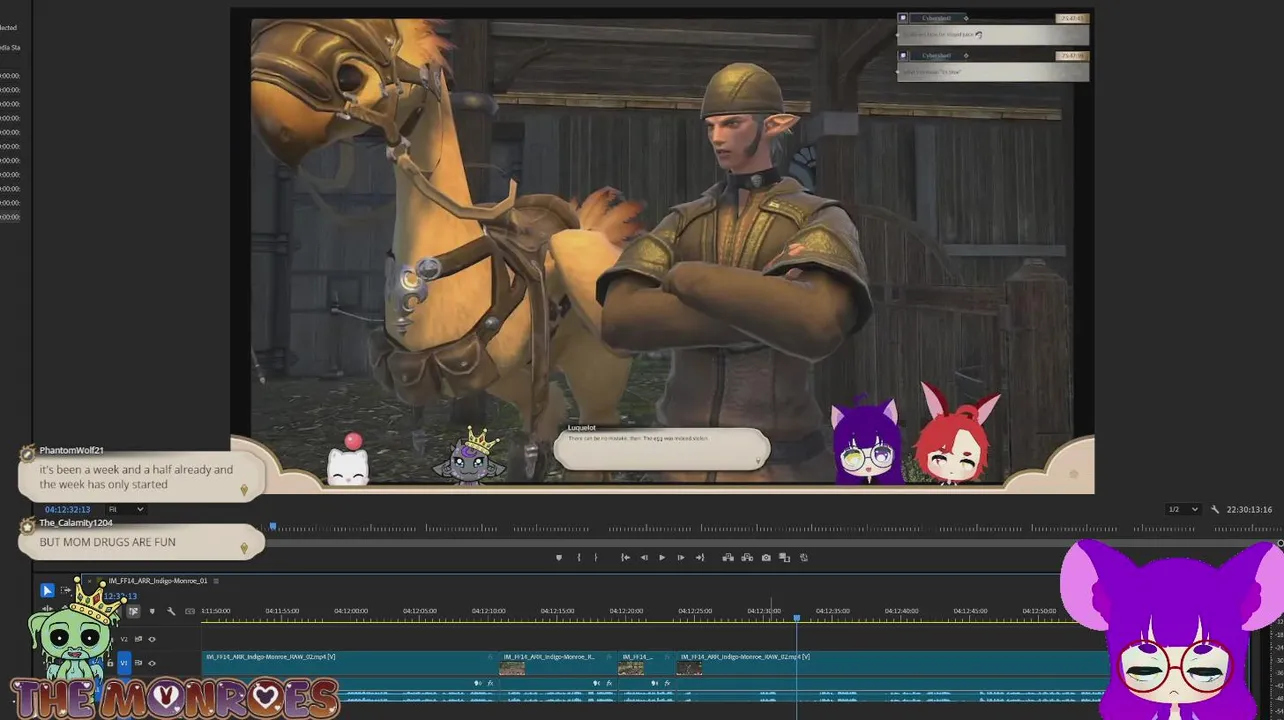
Task: Click the Mark In button
Action: pos(579,558)
